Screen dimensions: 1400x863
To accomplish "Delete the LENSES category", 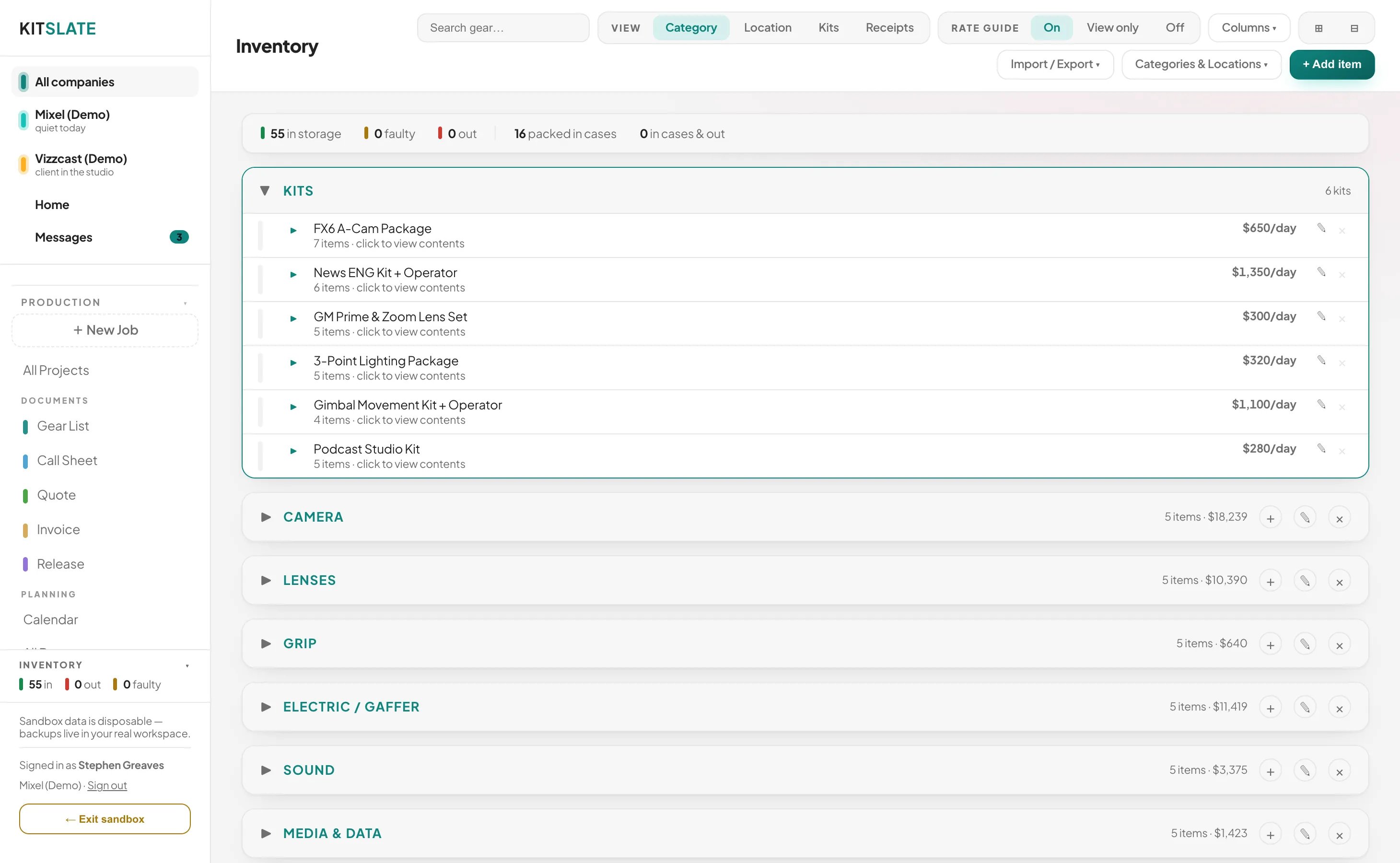I will coord(1339,581).
